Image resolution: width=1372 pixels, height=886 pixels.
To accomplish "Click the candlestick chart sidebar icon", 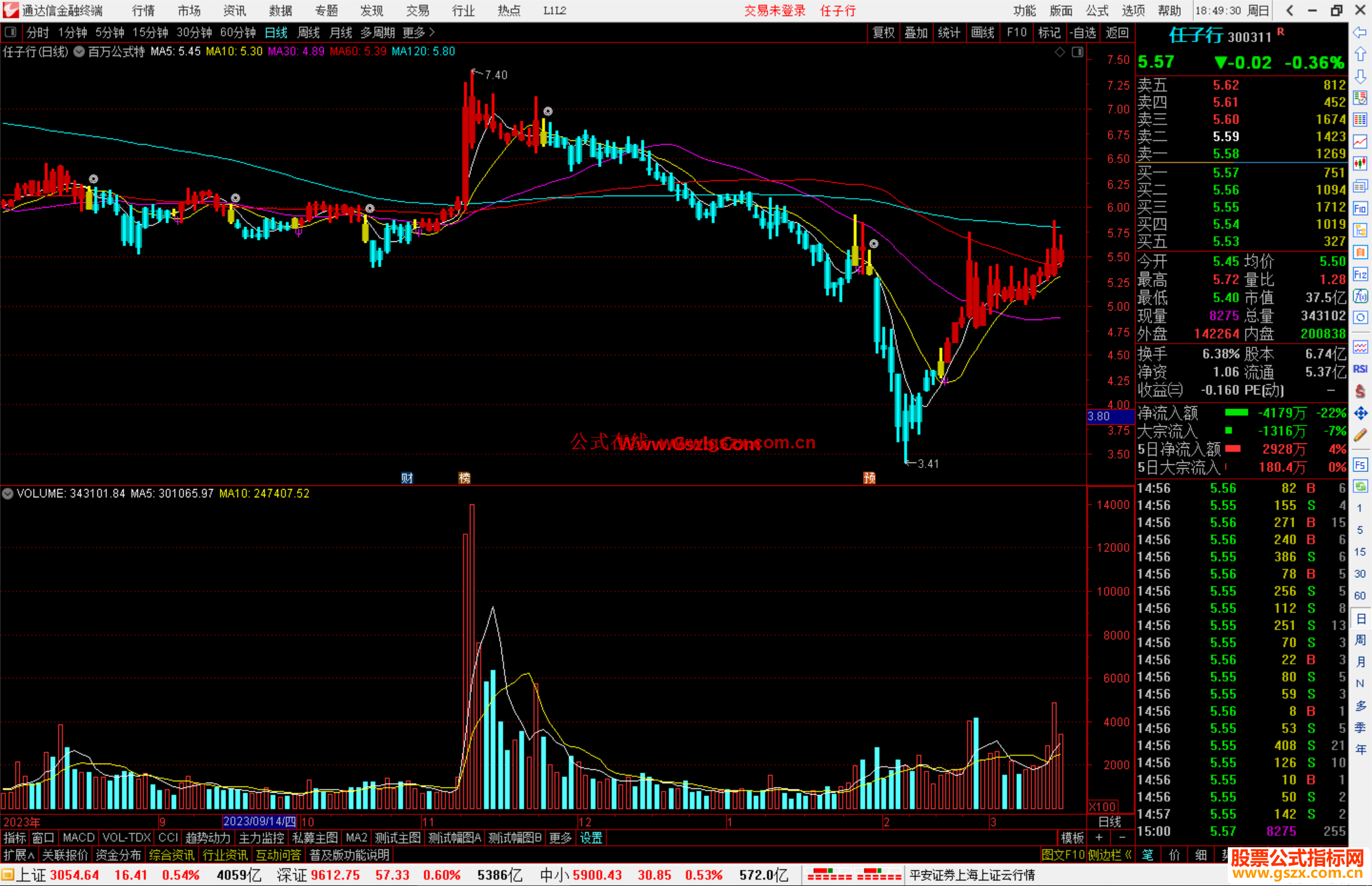I will tap(1360, 164).
